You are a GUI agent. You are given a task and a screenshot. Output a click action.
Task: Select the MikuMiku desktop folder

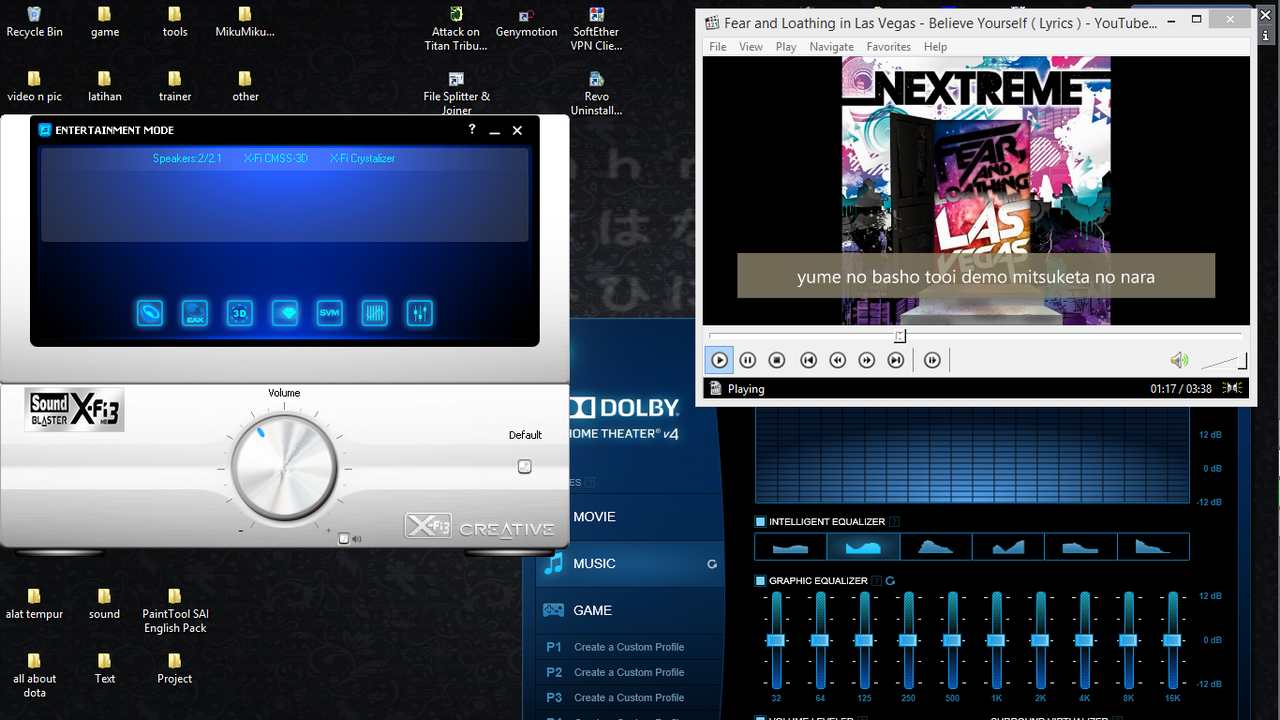[245, 22]
